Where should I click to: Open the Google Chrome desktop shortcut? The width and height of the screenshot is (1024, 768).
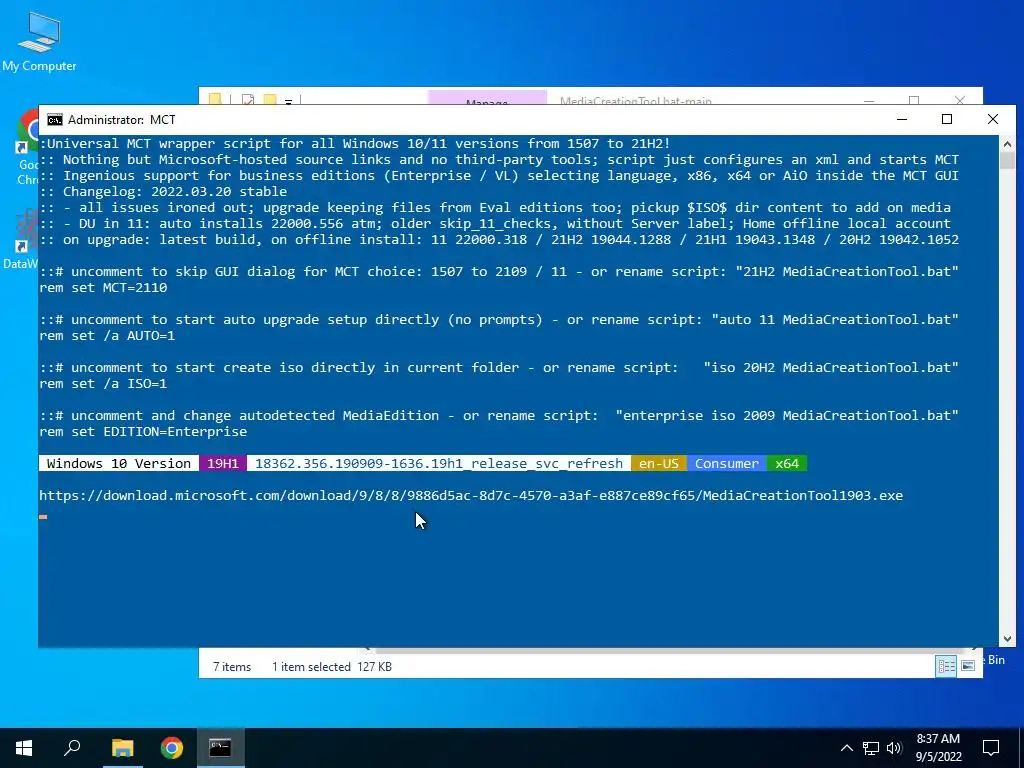(x=27, y=146)
